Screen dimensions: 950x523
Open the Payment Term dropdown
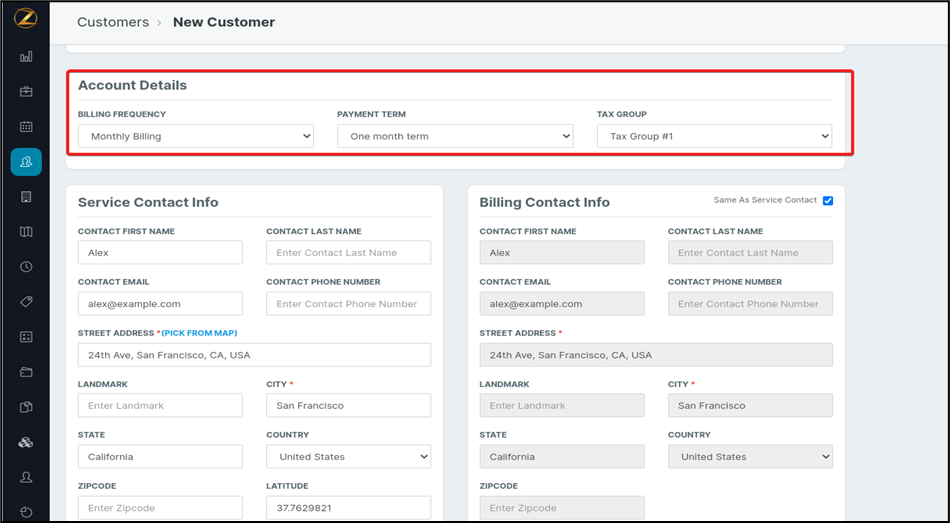pos(455,136)
